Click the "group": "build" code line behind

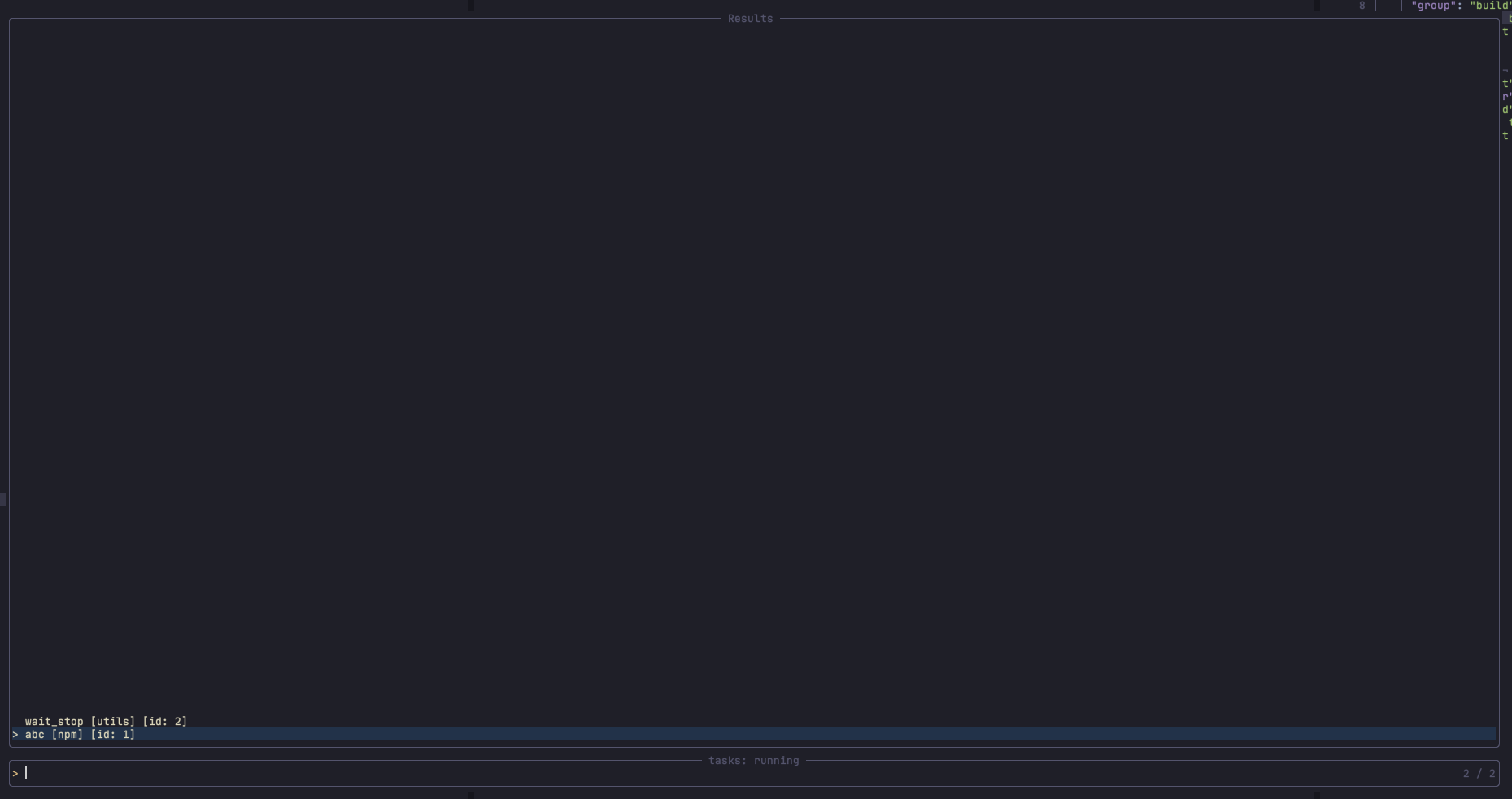(x=1461, y=6)
